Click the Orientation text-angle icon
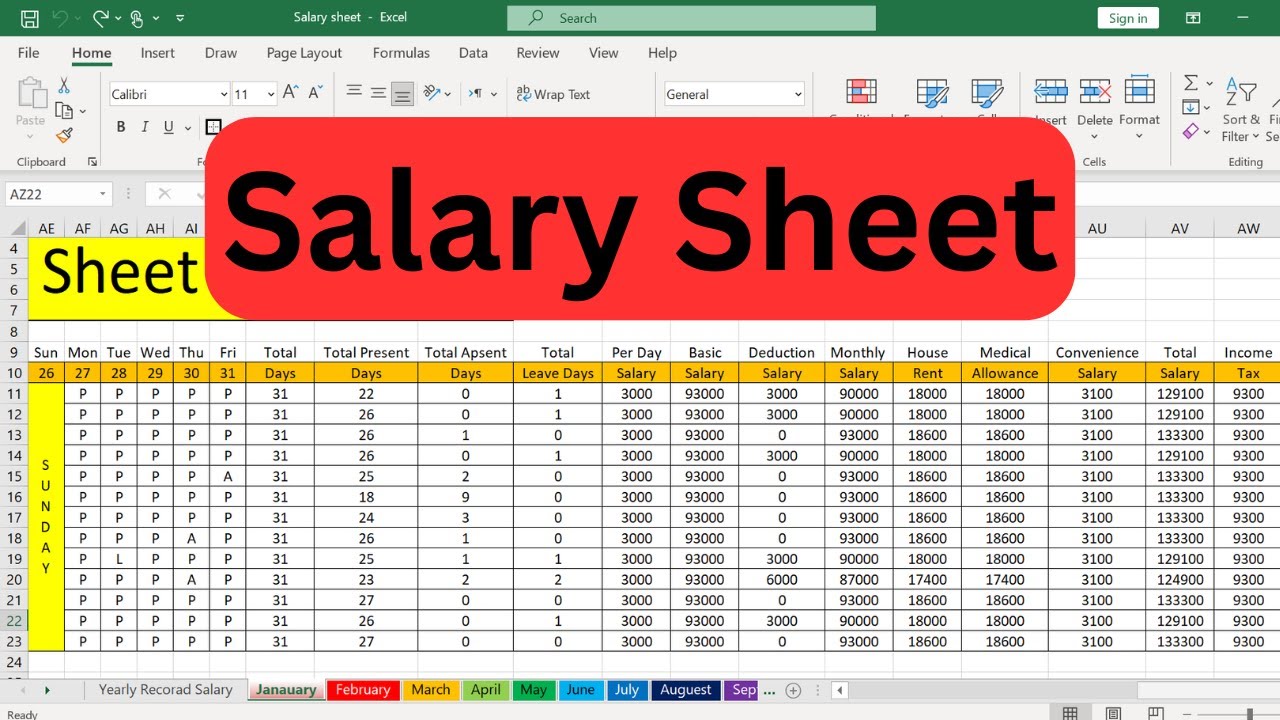The height and width of the screenshot is (720, 1280). 432,92
